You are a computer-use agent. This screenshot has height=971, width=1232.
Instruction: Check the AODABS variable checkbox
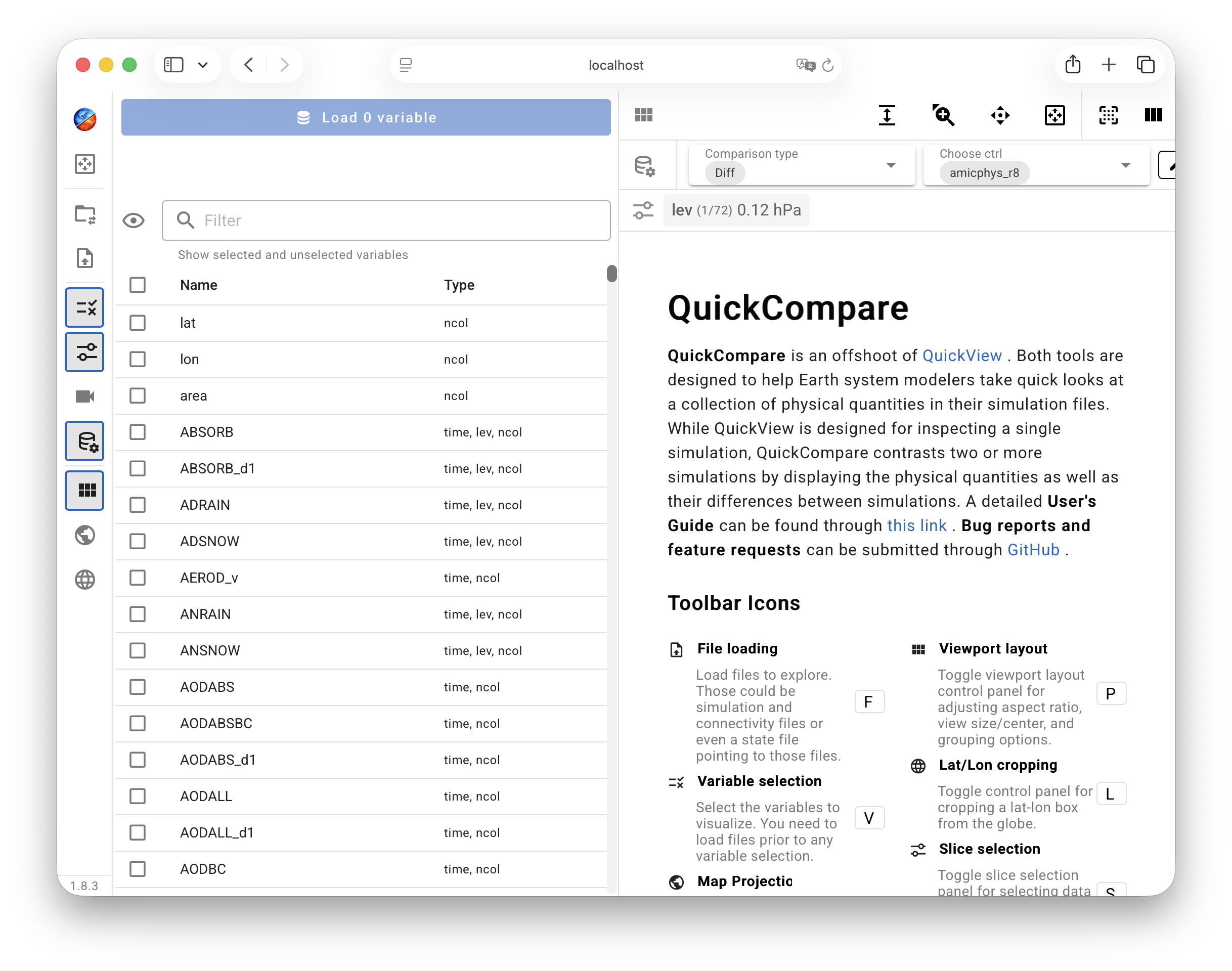138,687
